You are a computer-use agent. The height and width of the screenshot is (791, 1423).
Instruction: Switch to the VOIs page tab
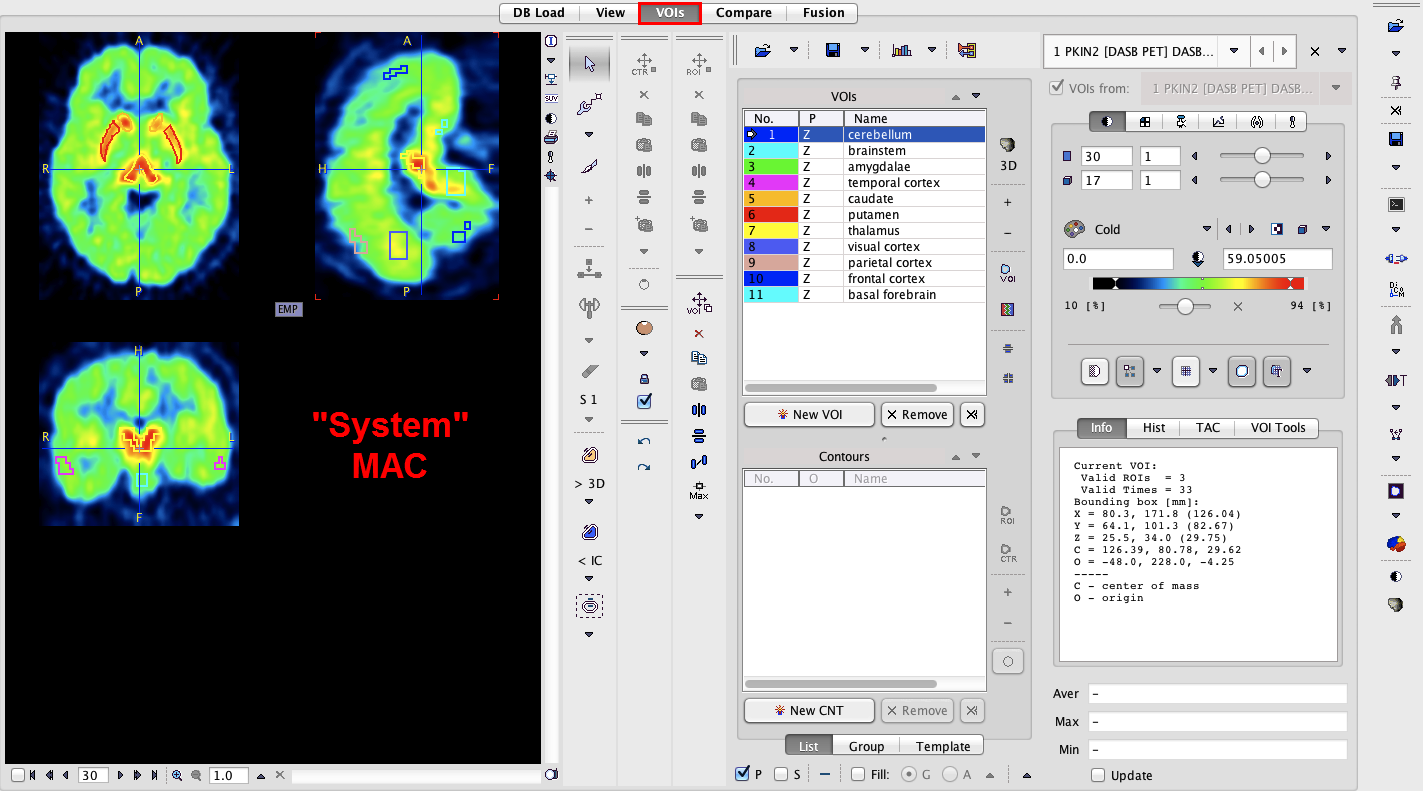tap(670, 13)
